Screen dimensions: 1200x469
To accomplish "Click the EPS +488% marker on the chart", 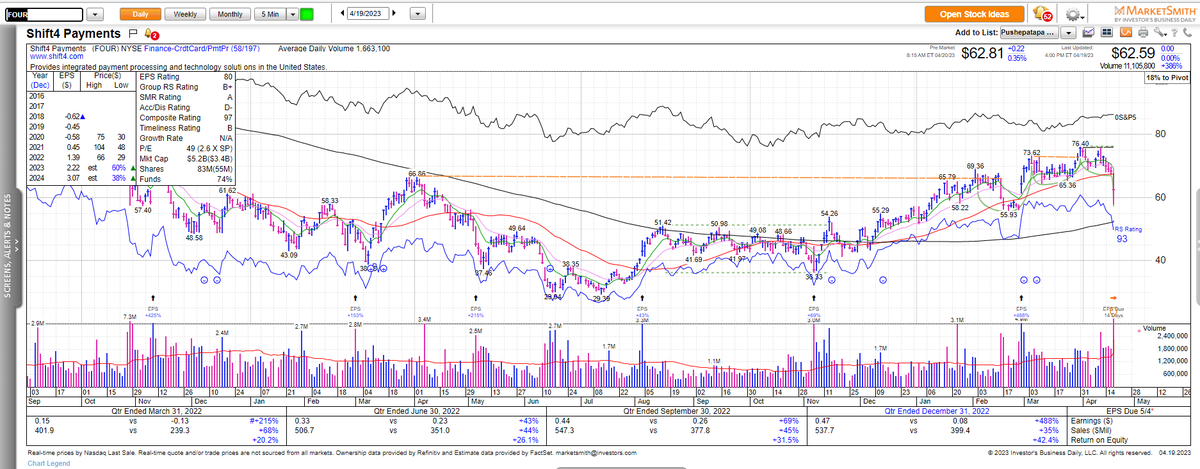I will [1023, 312].
